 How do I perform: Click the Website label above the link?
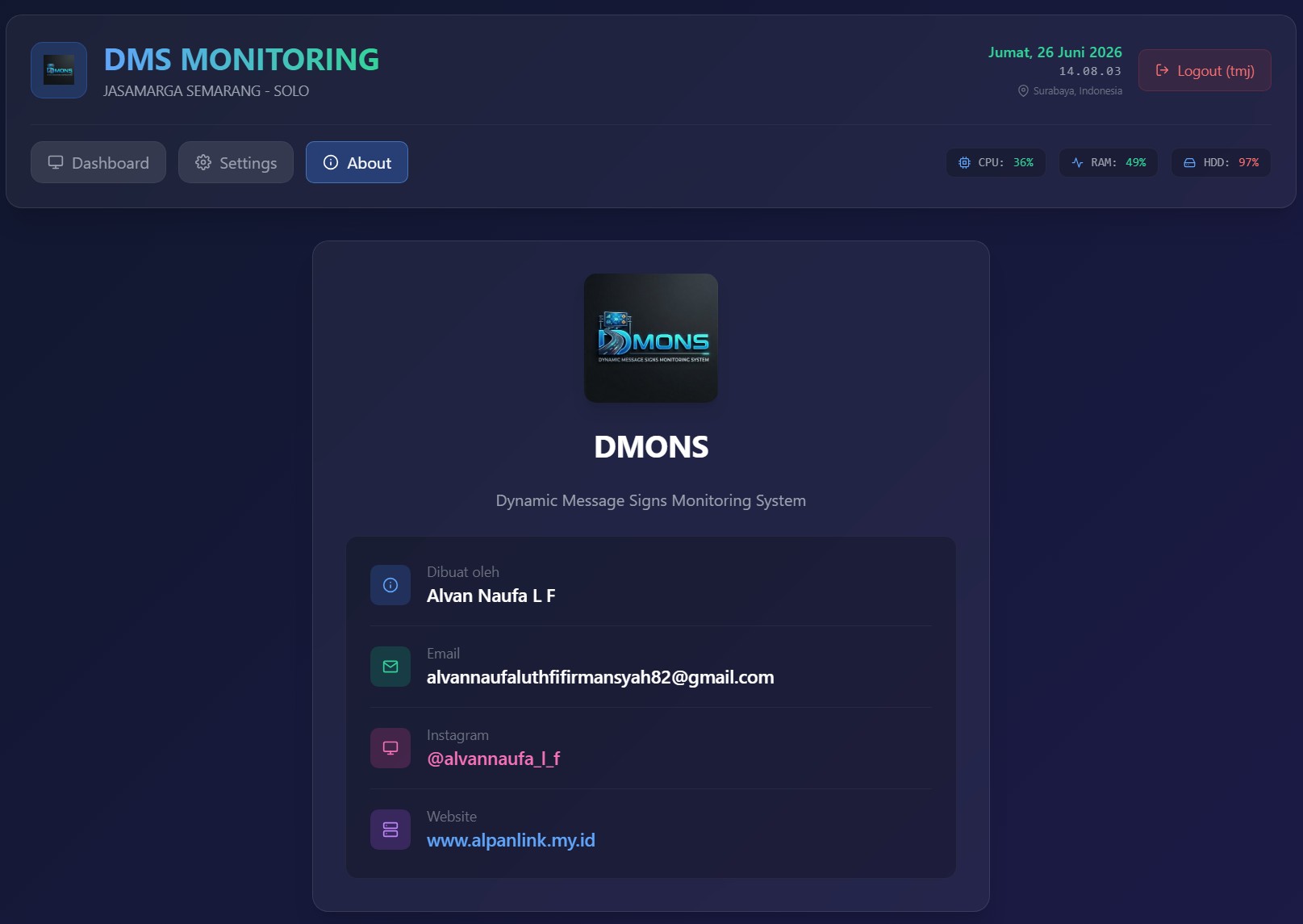click(452, 817)
